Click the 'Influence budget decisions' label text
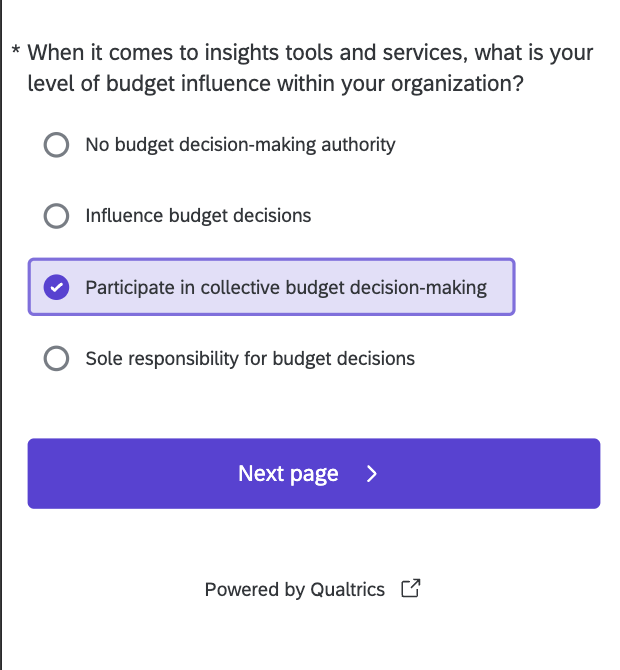620x670 pixels. tap(198, 216)
